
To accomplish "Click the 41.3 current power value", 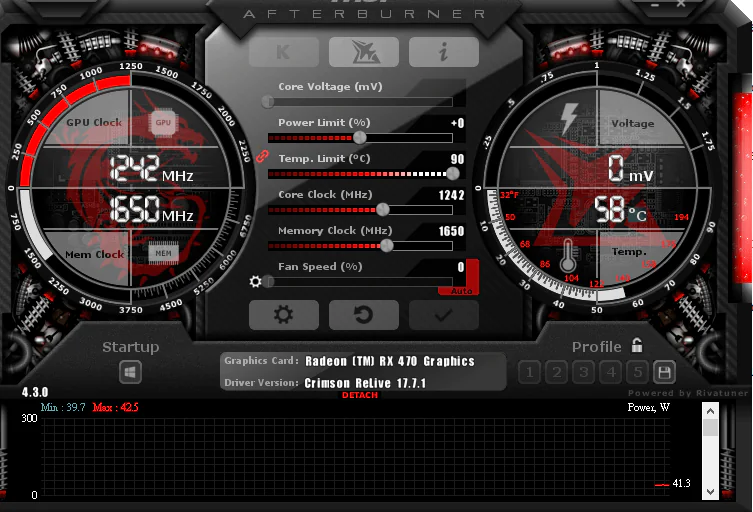I will (x=681, y=483).
